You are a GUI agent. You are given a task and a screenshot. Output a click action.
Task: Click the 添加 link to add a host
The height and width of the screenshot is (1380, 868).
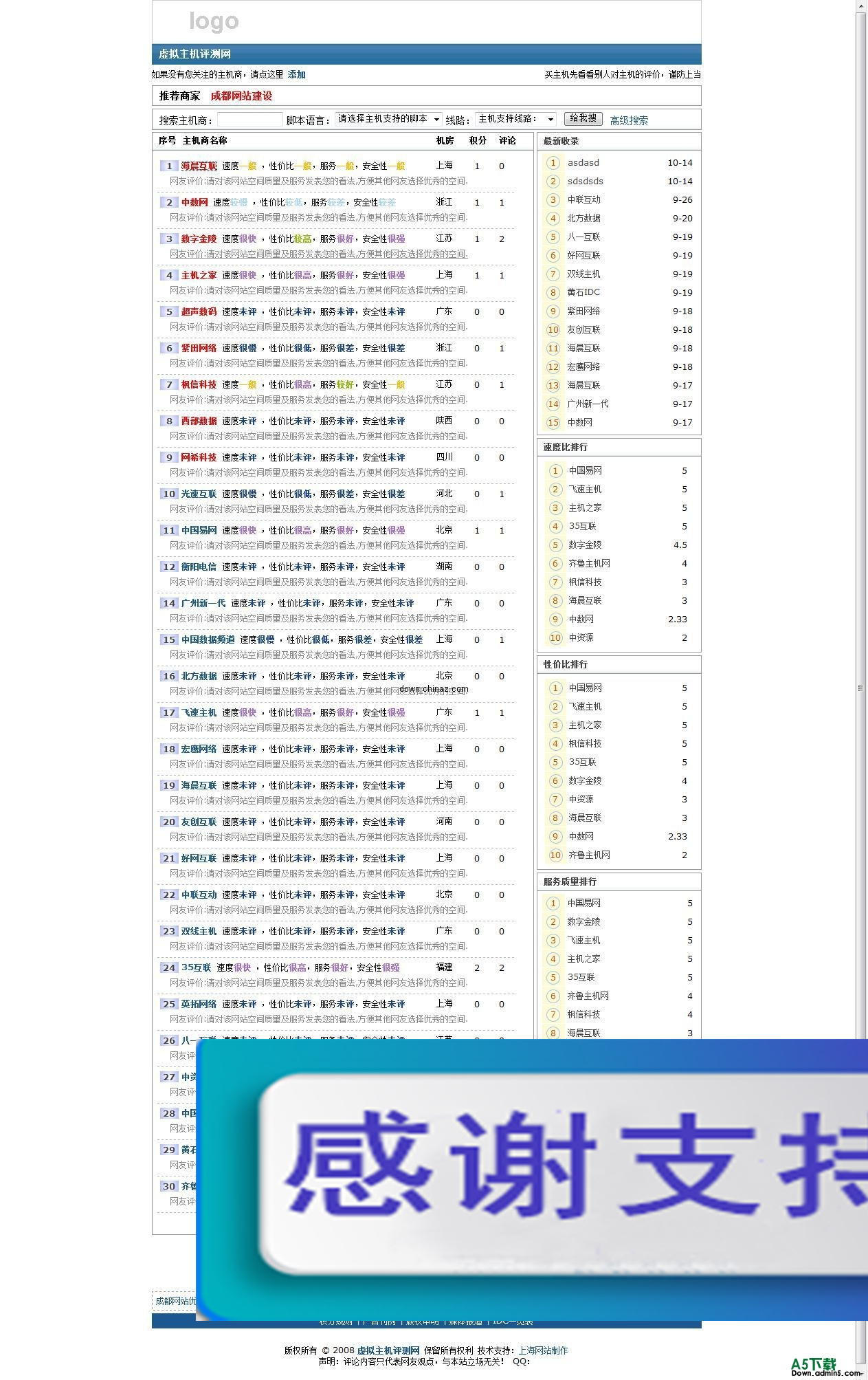pyautogui.click(x=296, y=74)
